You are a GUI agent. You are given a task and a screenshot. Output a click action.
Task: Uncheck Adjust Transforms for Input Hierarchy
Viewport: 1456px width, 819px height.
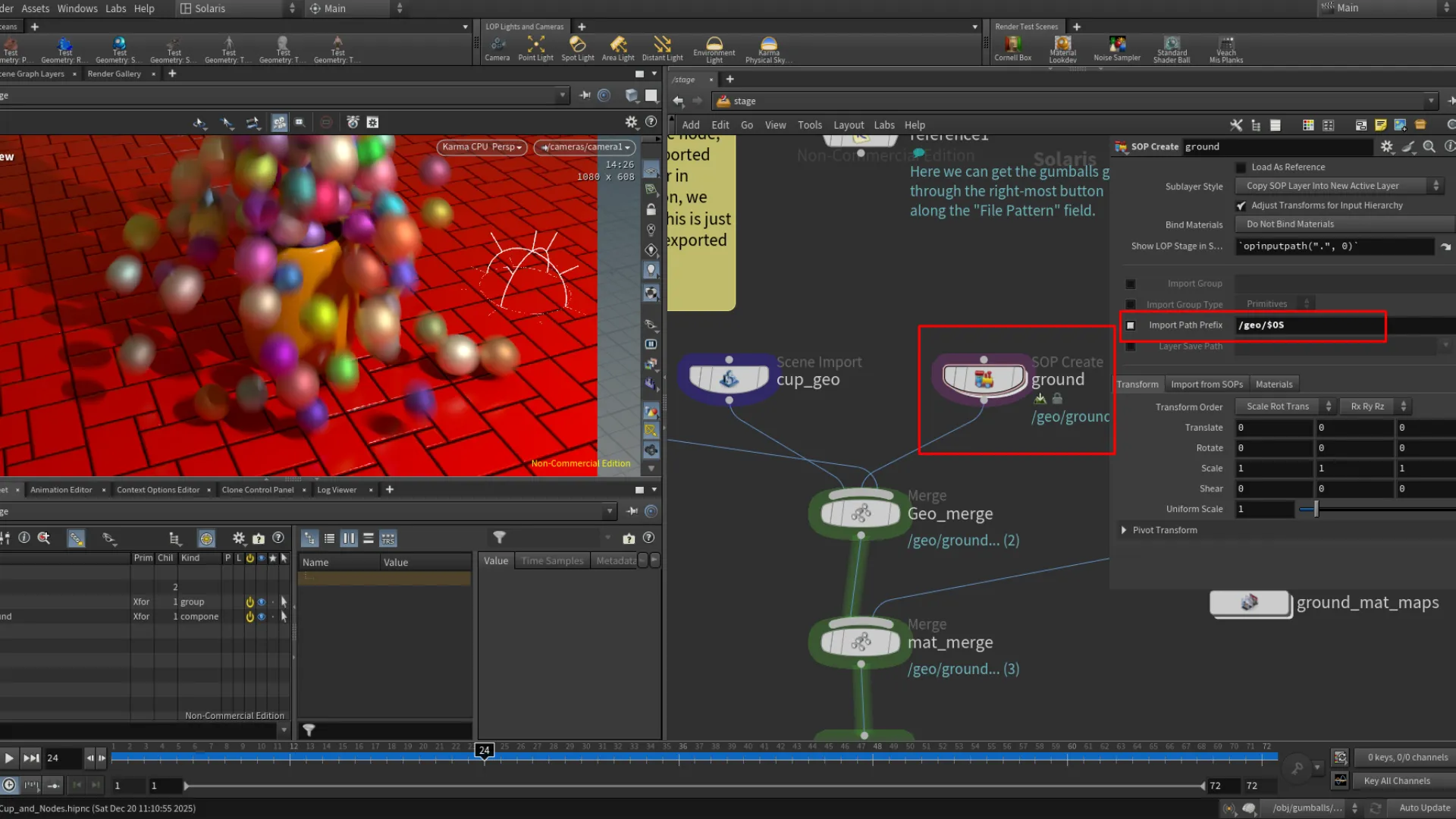1241,206
